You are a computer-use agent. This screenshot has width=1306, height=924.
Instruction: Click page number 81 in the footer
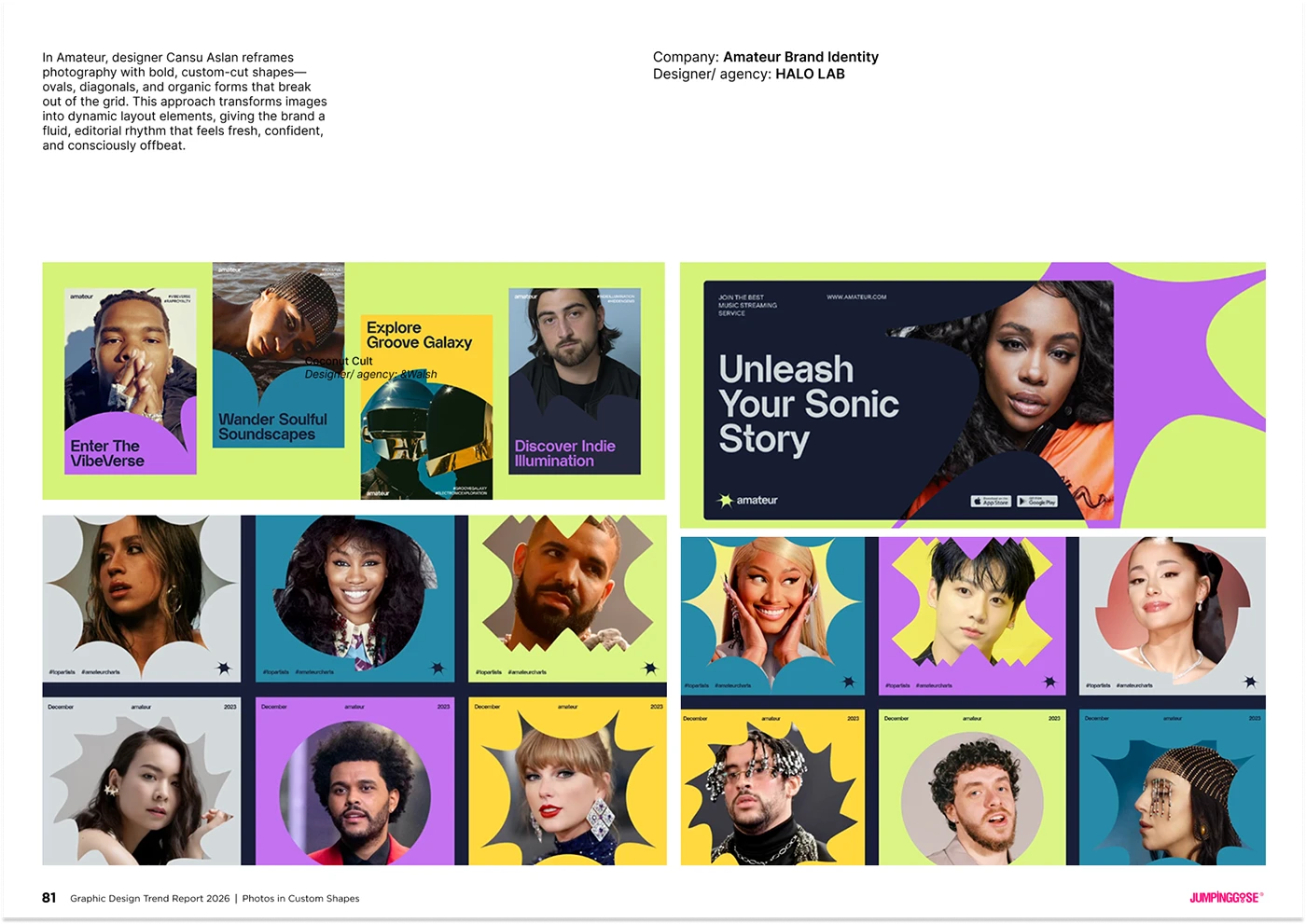(x=49, y=898)
